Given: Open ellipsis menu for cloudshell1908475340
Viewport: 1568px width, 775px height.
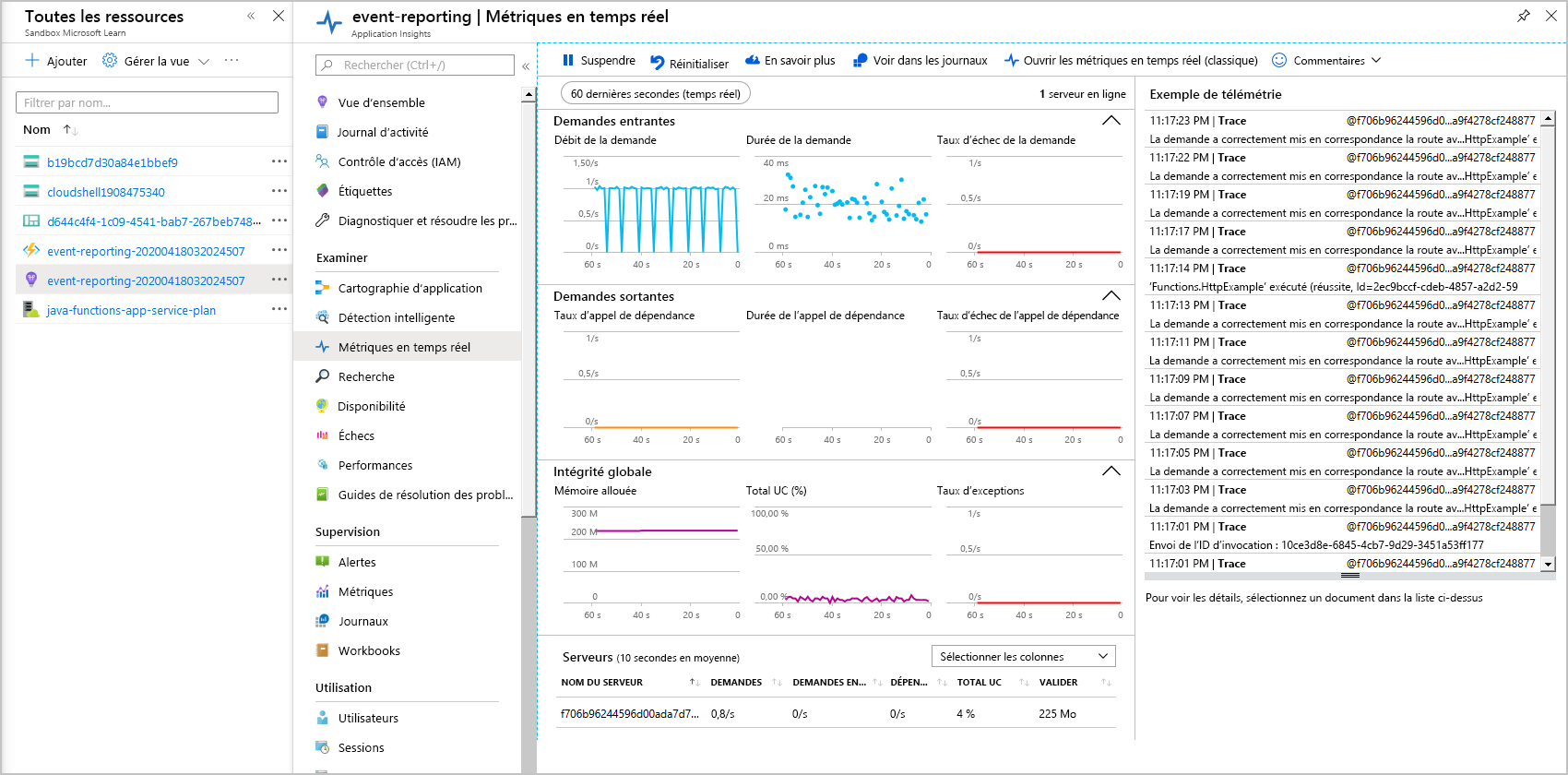Looking at the screenshot, I should click(279, 191).
